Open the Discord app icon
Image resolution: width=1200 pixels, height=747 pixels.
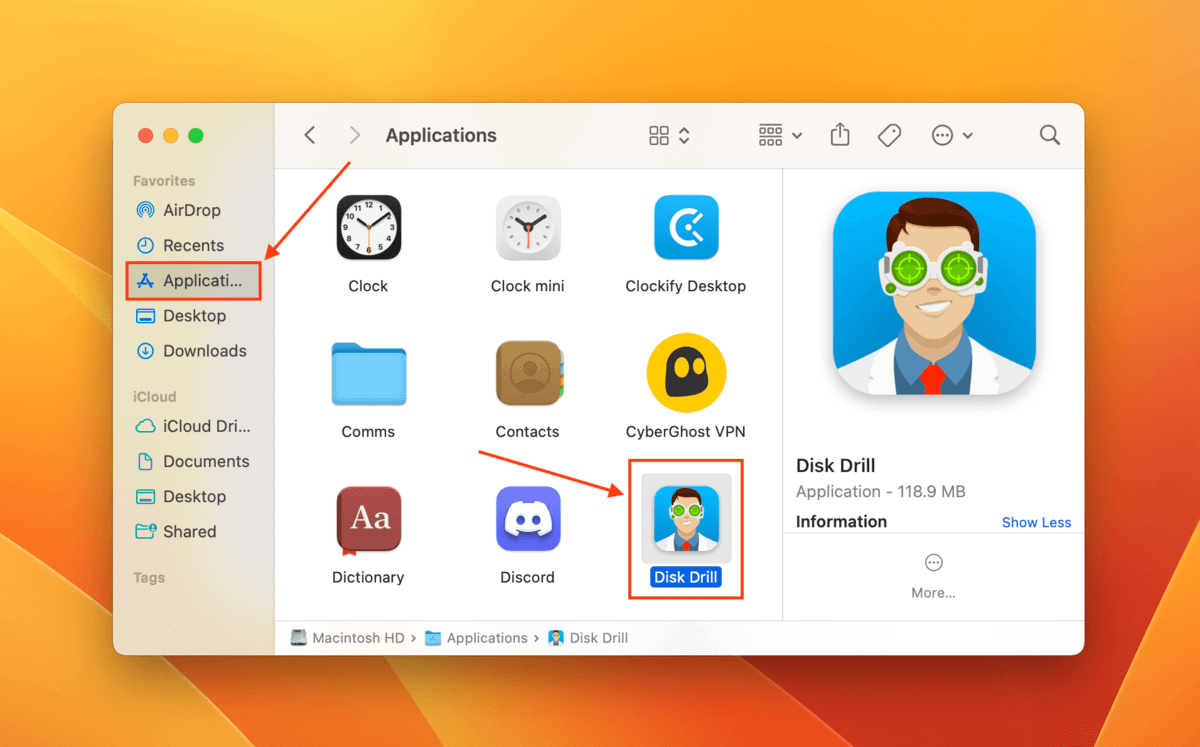pyautogui.click(x=527, y=519)
